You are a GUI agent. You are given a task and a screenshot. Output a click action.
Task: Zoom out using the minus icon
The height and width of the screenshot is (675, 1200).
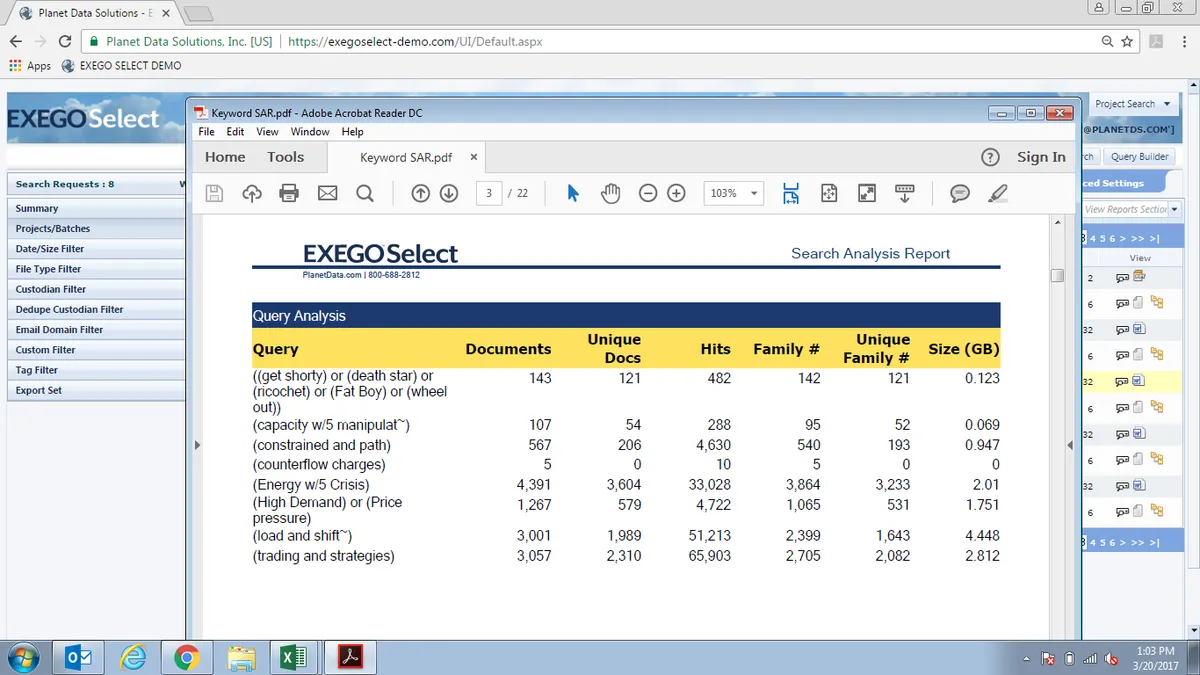click(648, 193)
